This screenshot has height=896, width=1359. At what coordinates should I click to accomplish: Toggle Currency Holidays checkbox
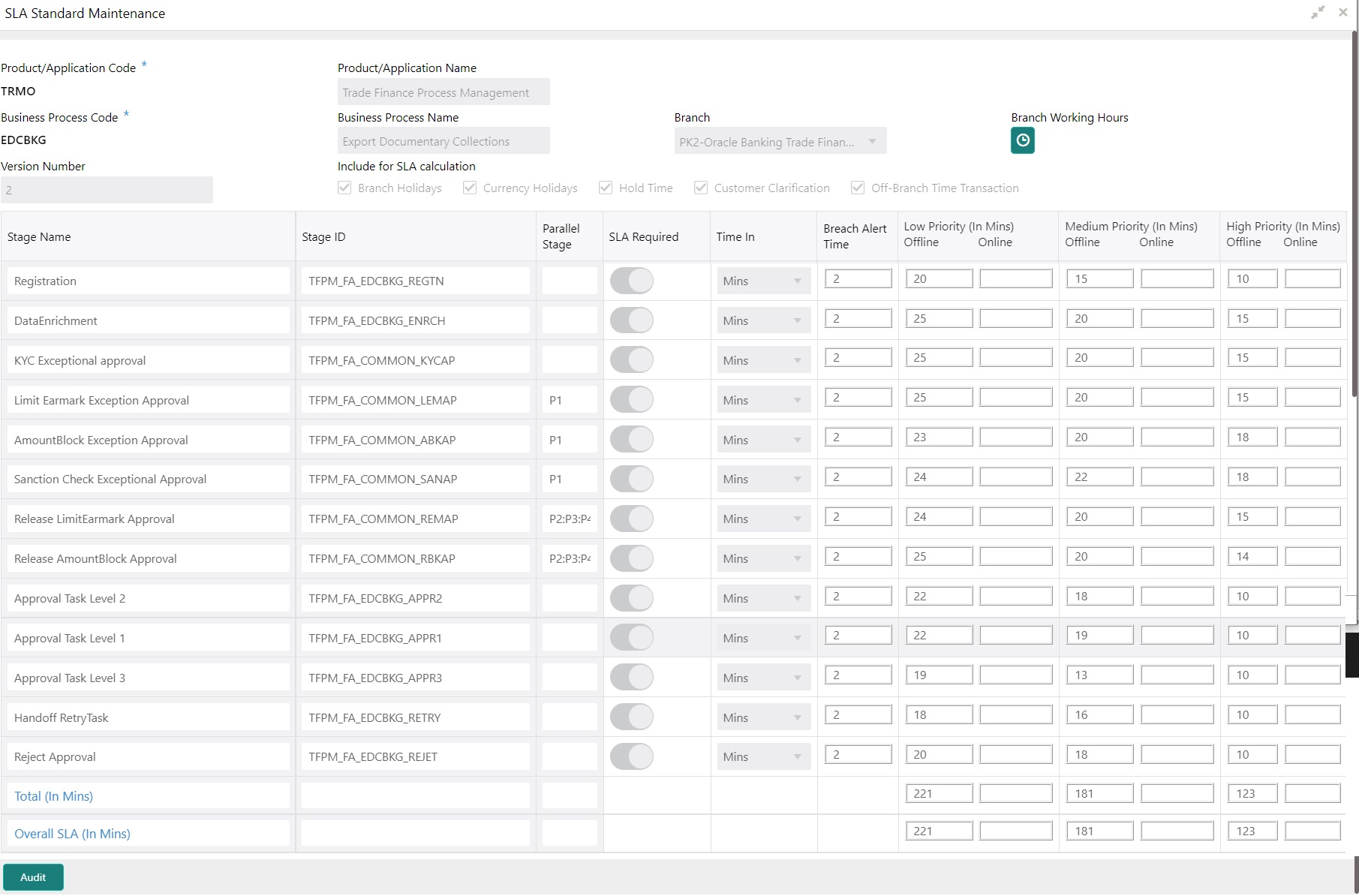pyautogui.click(x=470, y=188)
